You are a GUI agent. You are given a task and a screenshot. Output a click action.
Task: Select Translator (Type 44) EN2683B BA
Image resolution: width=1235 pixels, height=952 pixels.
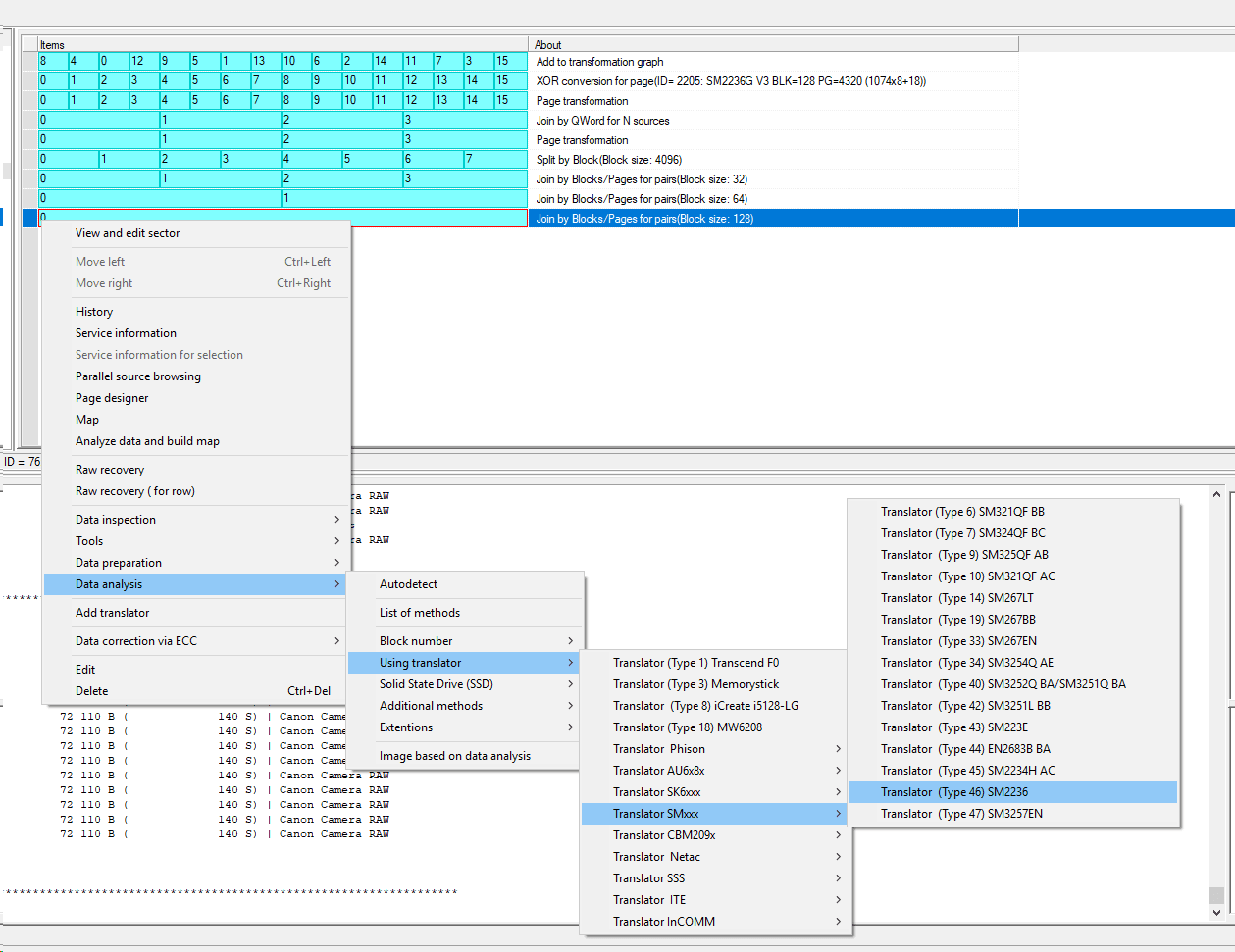click(1013, 749)
